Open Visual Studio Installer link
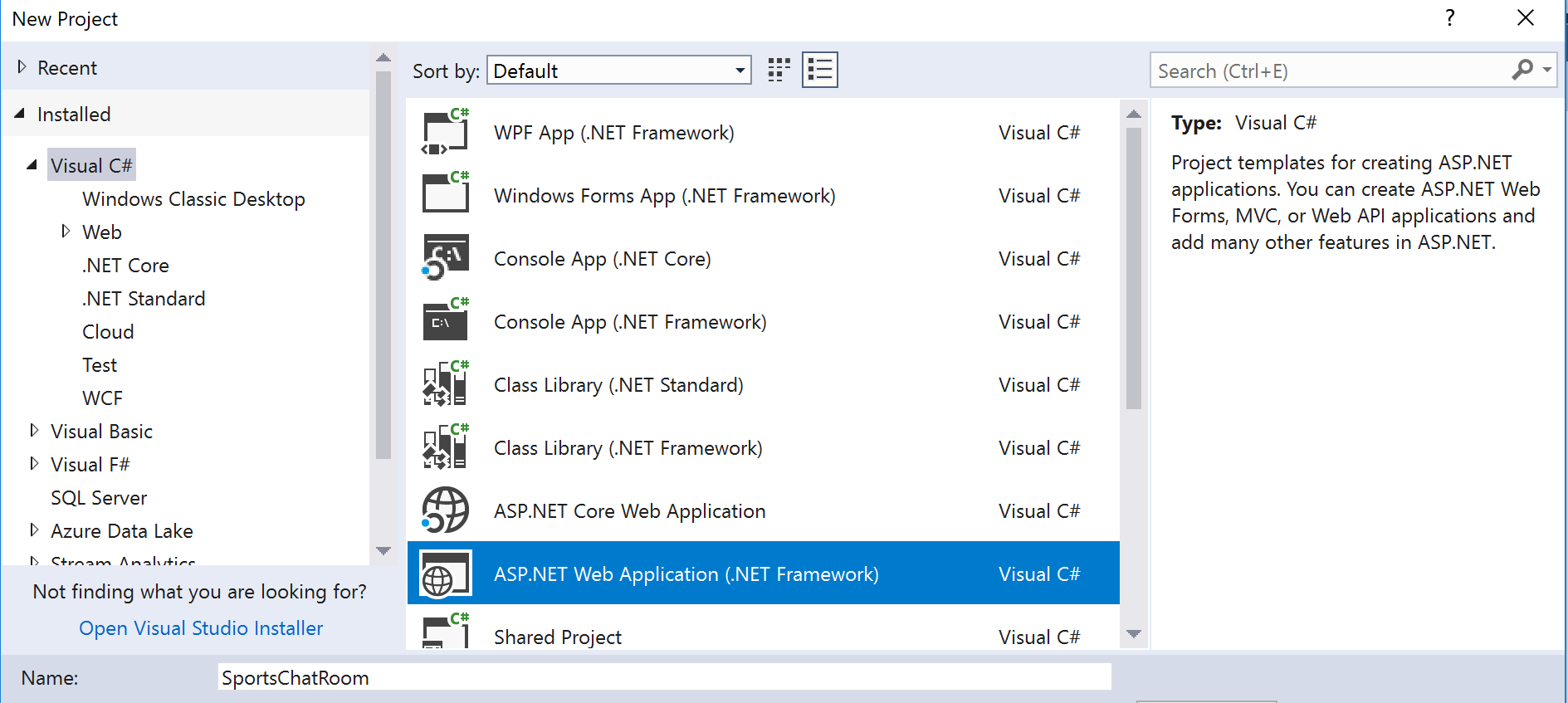 [x=201, y=628]
